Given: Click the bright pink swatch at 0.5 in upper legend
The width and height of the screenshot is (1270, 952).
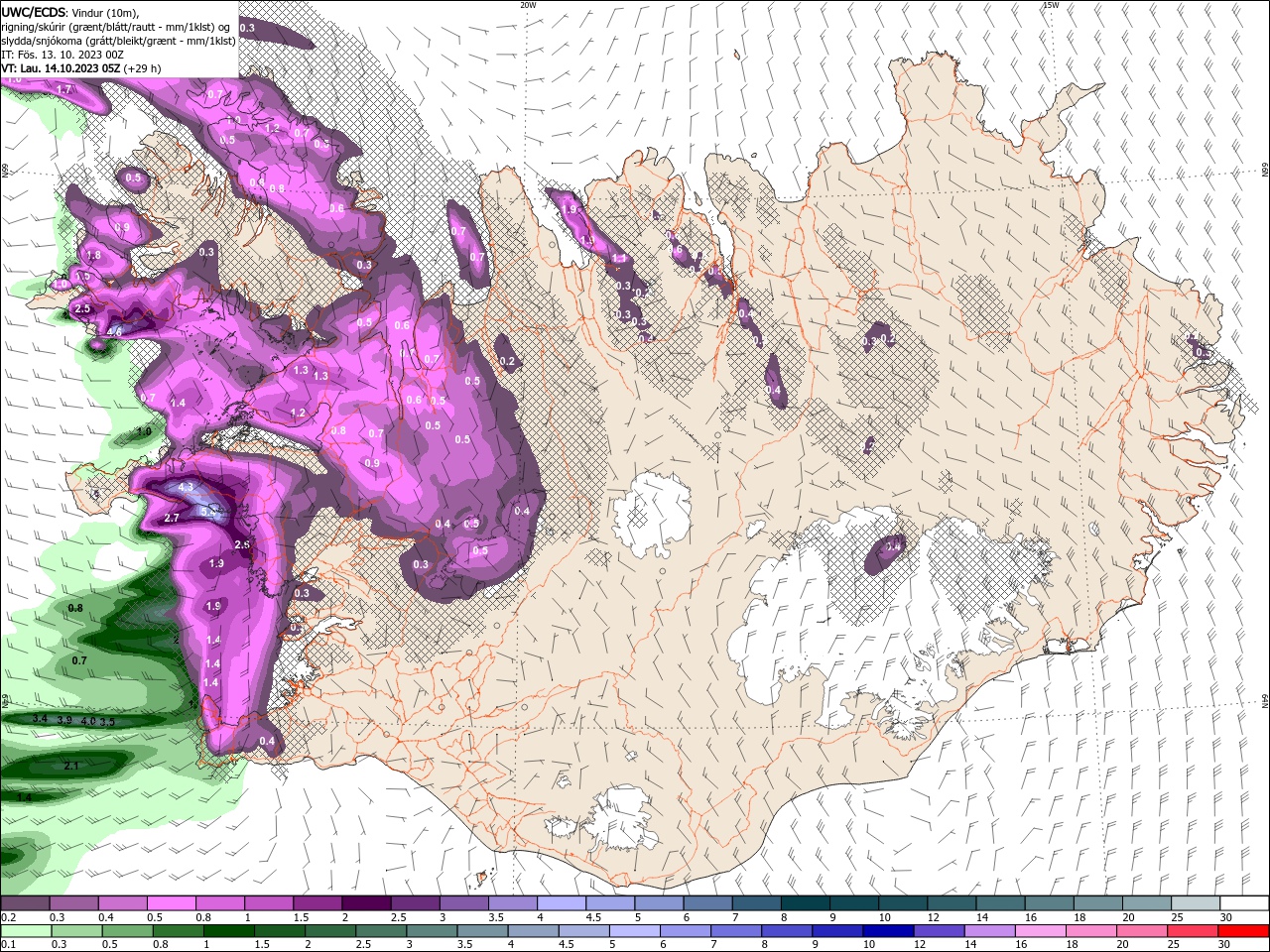Looking at the screenshot, I should coord(172,903).
